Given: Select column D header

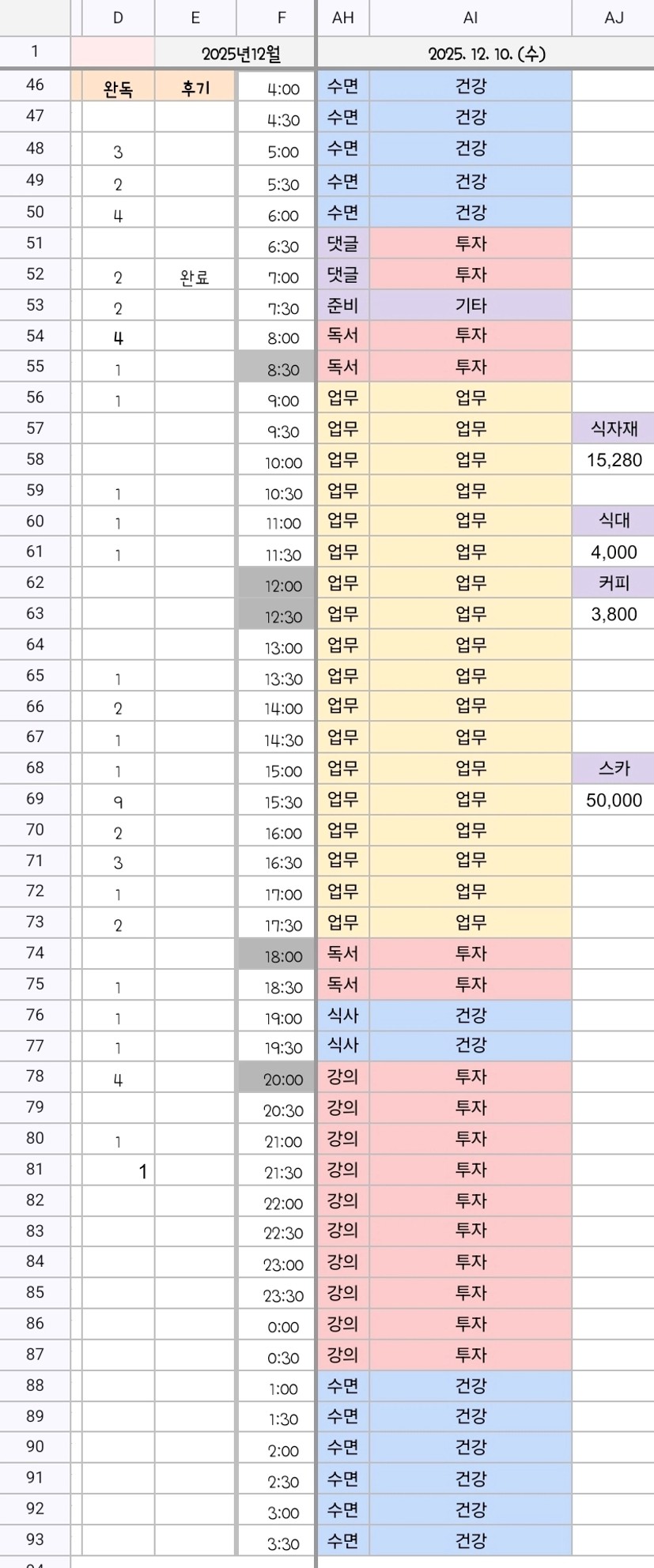Looking at the screenshot, I should click(x=118, y=17).
